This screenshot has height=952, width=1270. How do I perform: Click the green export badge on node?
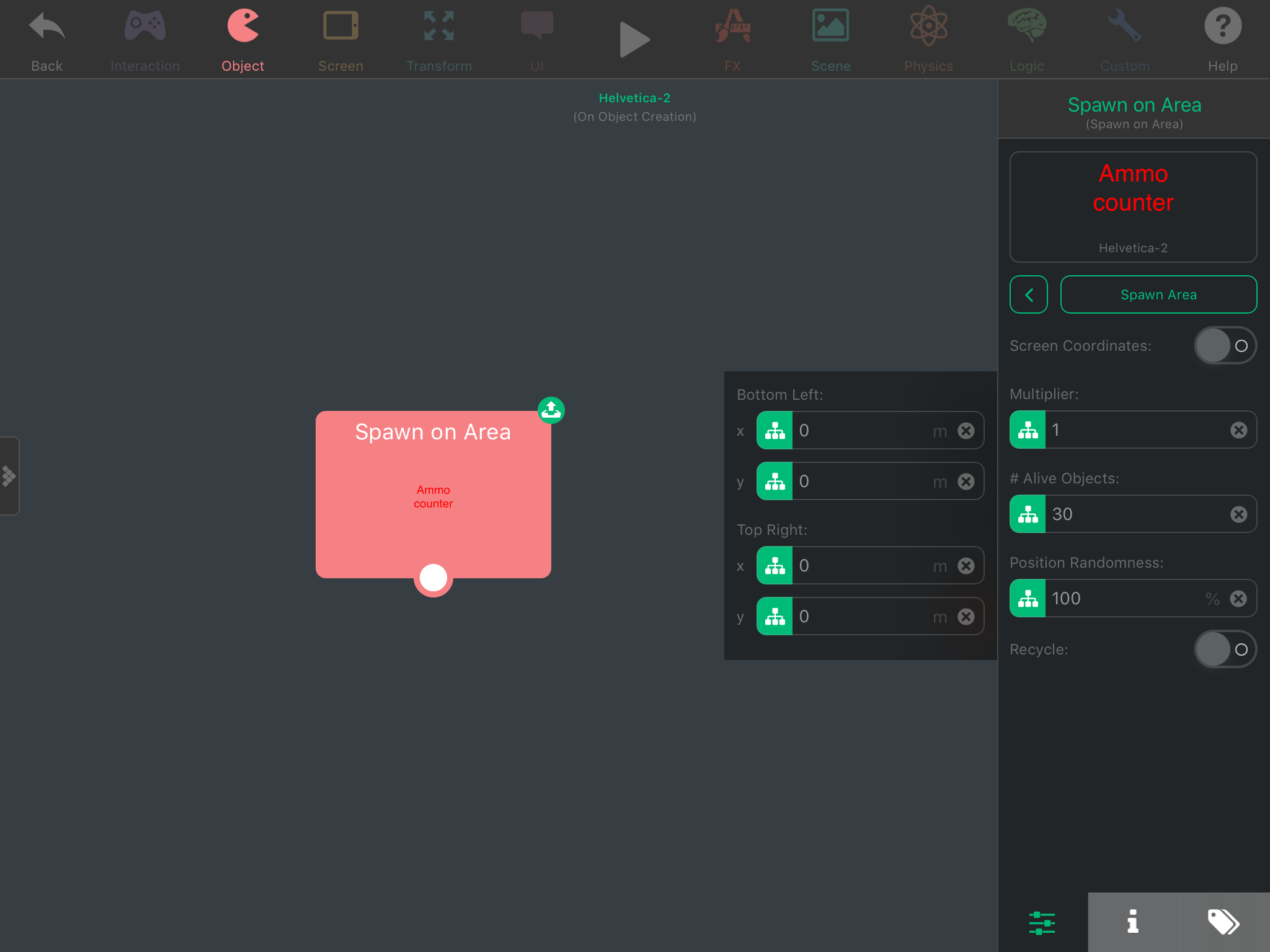(x=551, y=410)
